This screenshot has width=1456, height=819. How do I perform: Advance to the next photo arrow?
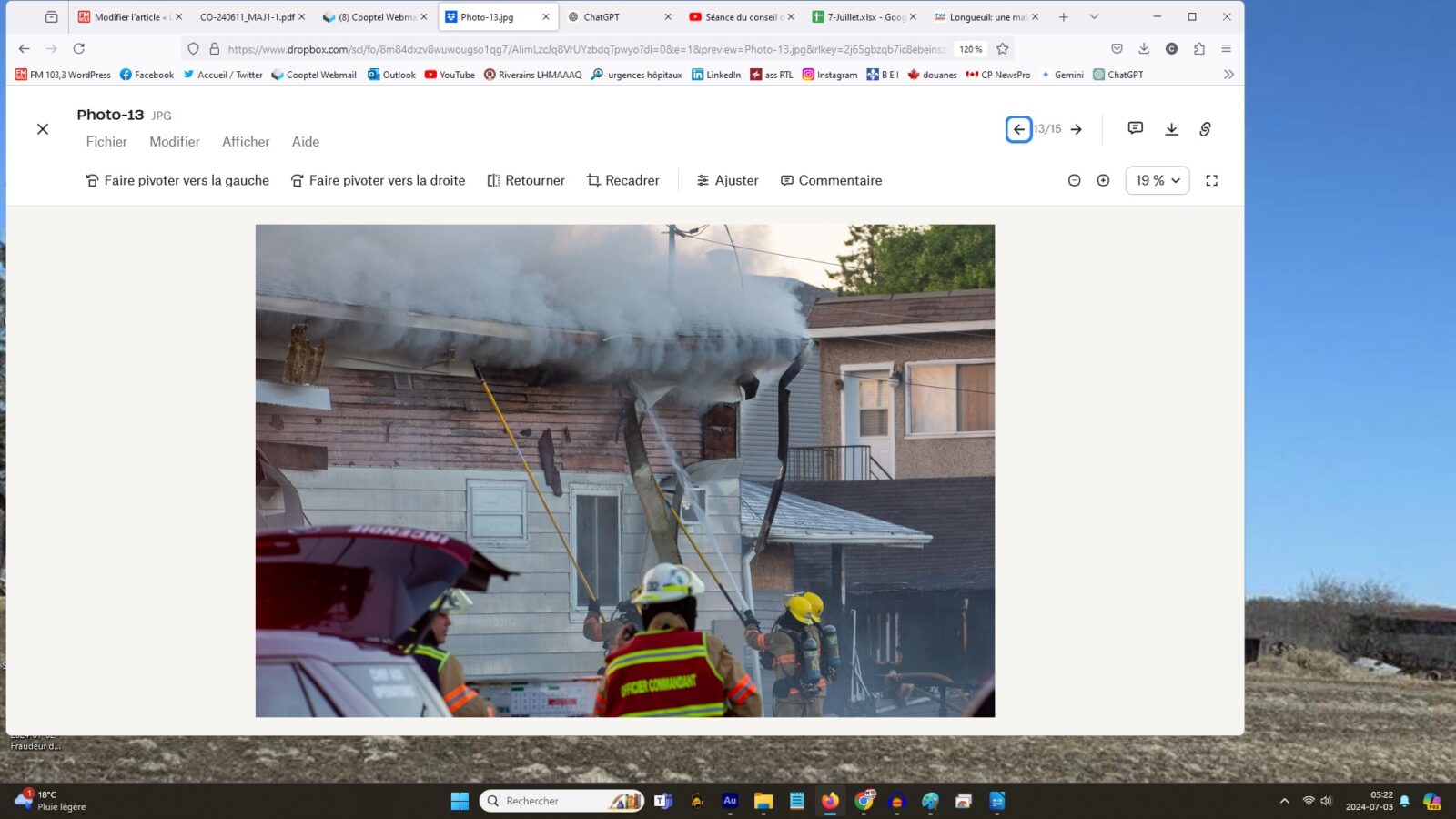(x=1077, y=129)
